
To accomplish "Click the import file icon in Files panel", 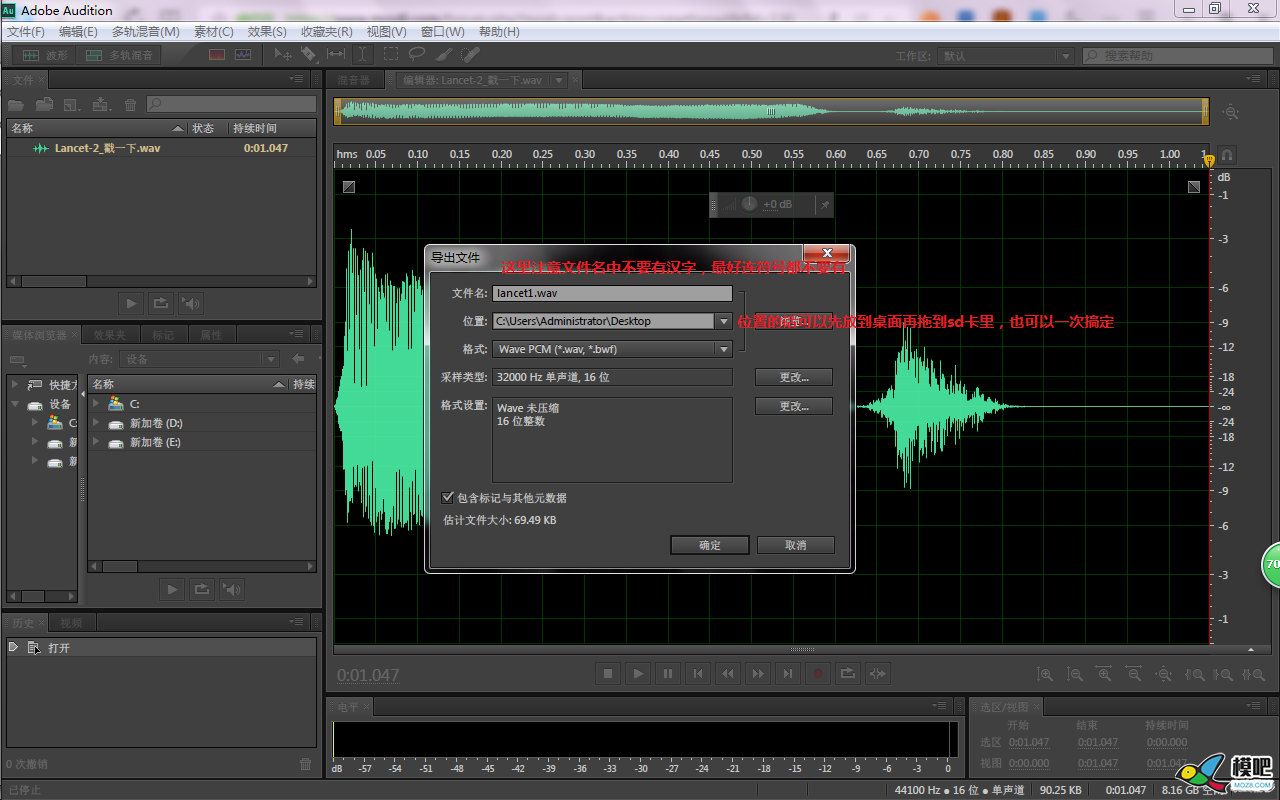I will [44, 104].
